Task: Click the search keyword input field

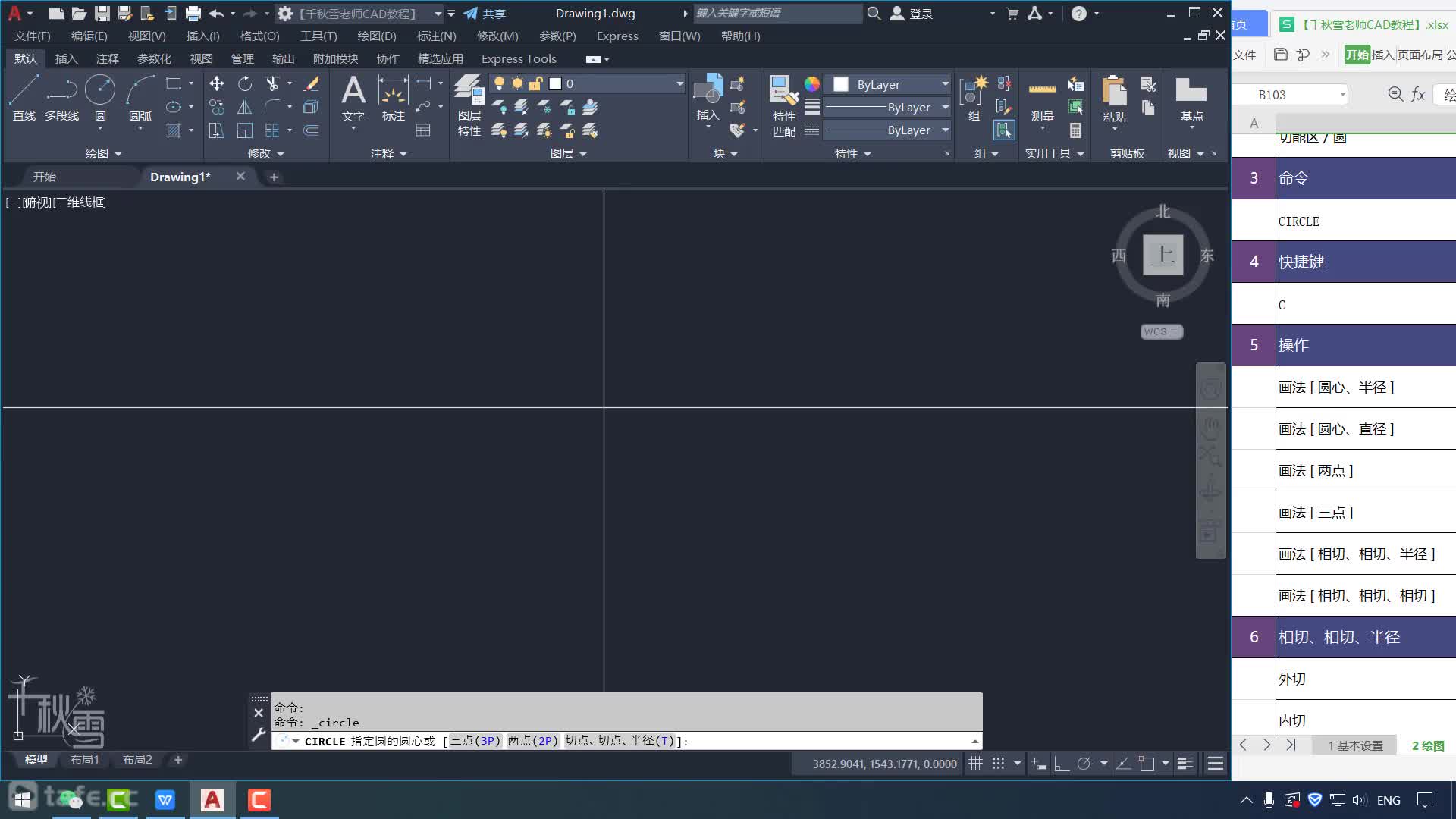Action: pyautogui.click(x=777, y=13)
